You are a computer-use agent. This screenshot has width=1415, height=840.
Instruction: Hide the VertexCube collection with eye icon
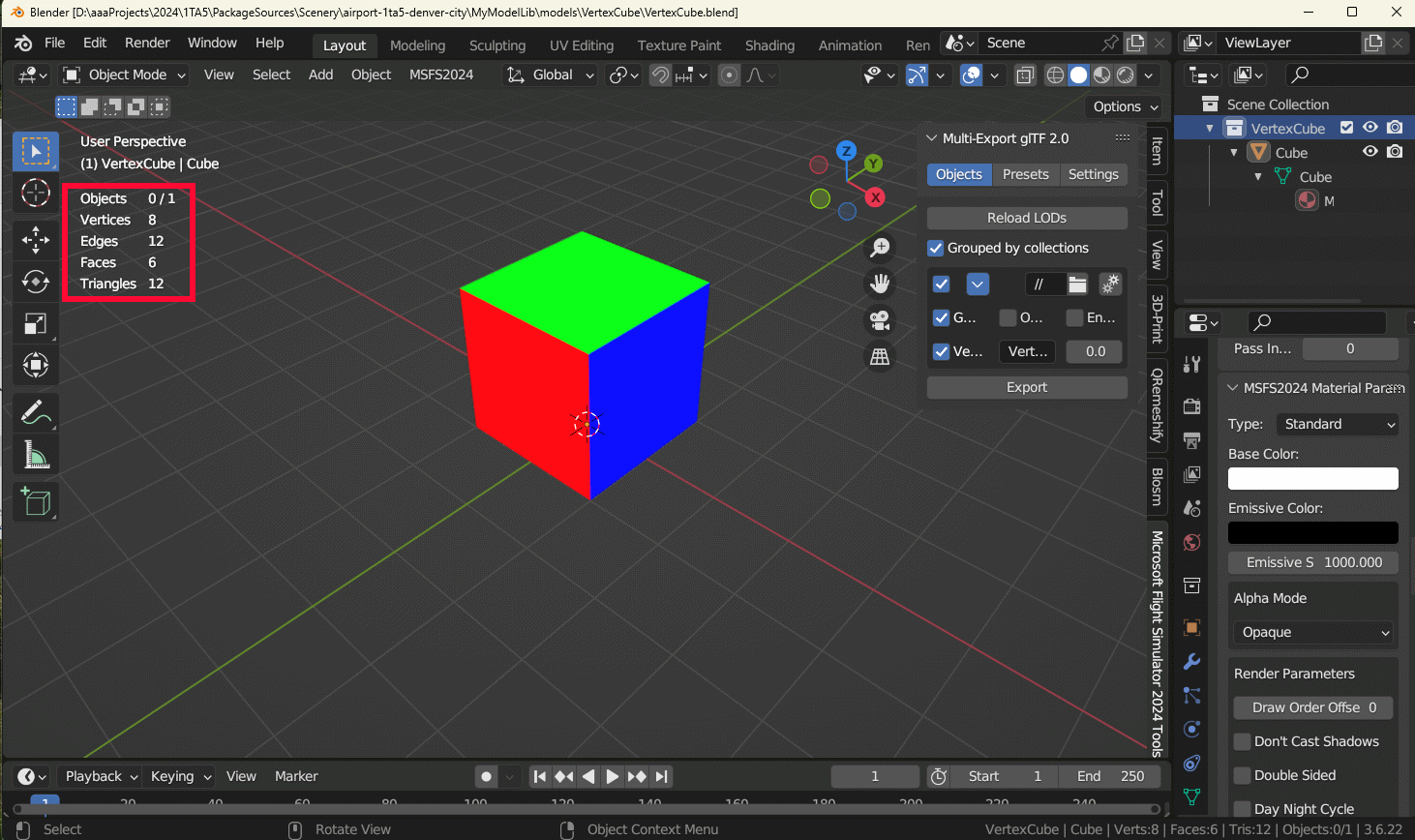click(x=1370, y=128)
